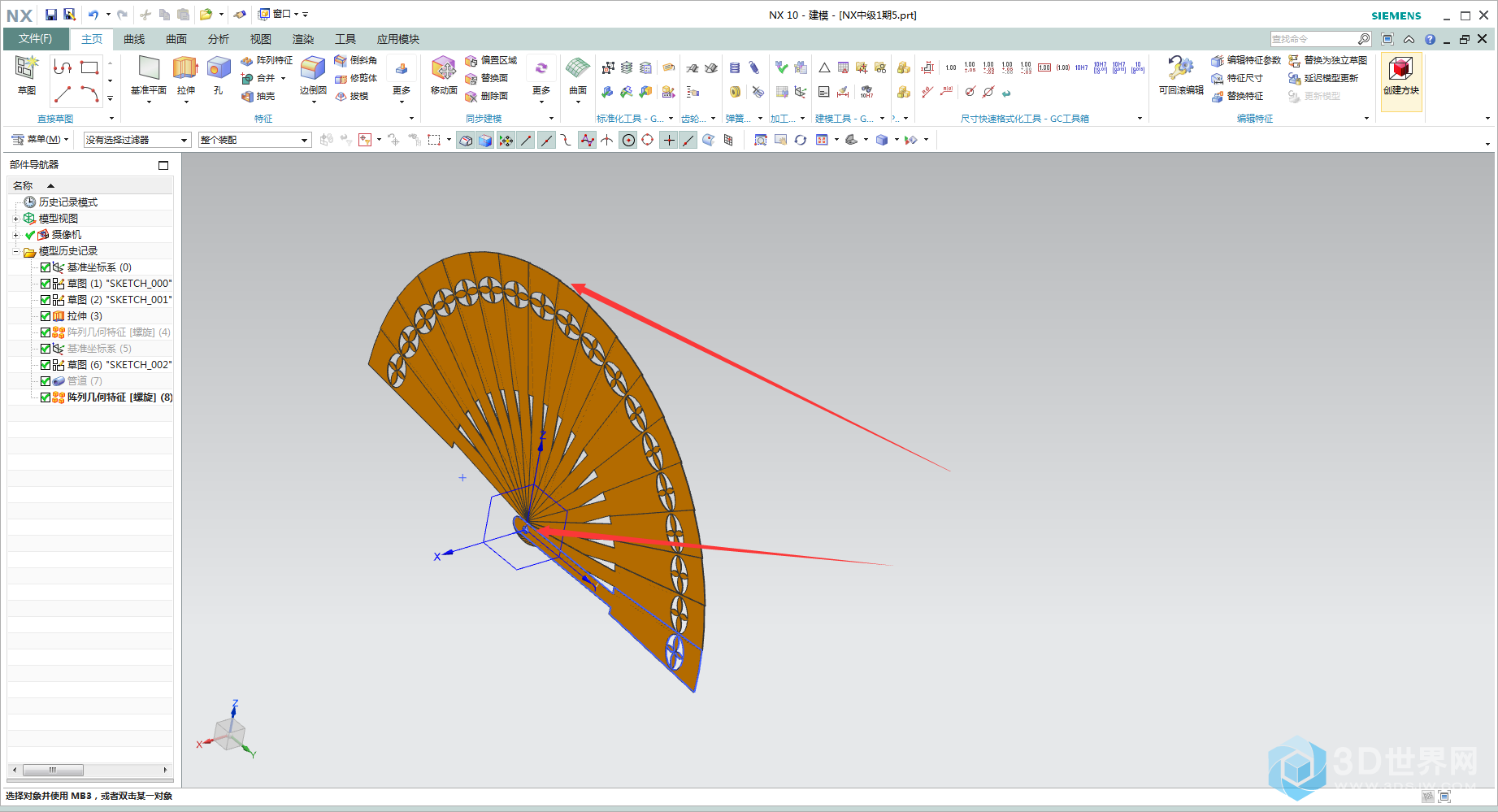1498x812 pixels.
Task: Switch to the 曲面 ribbon tab
Action: [x=176, y=39]
